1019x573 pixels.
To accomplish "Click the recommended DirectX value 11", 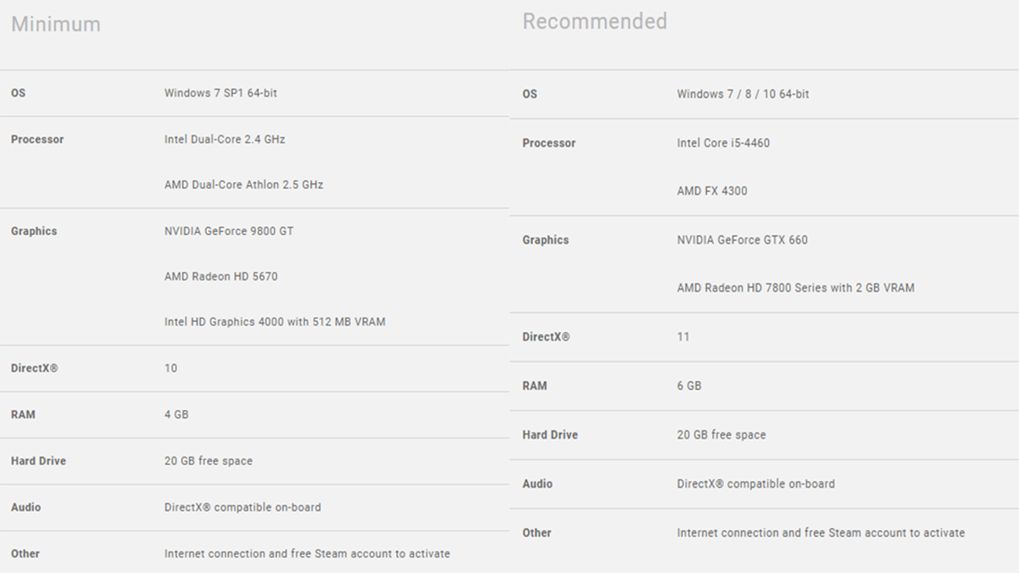I will 683,337.
